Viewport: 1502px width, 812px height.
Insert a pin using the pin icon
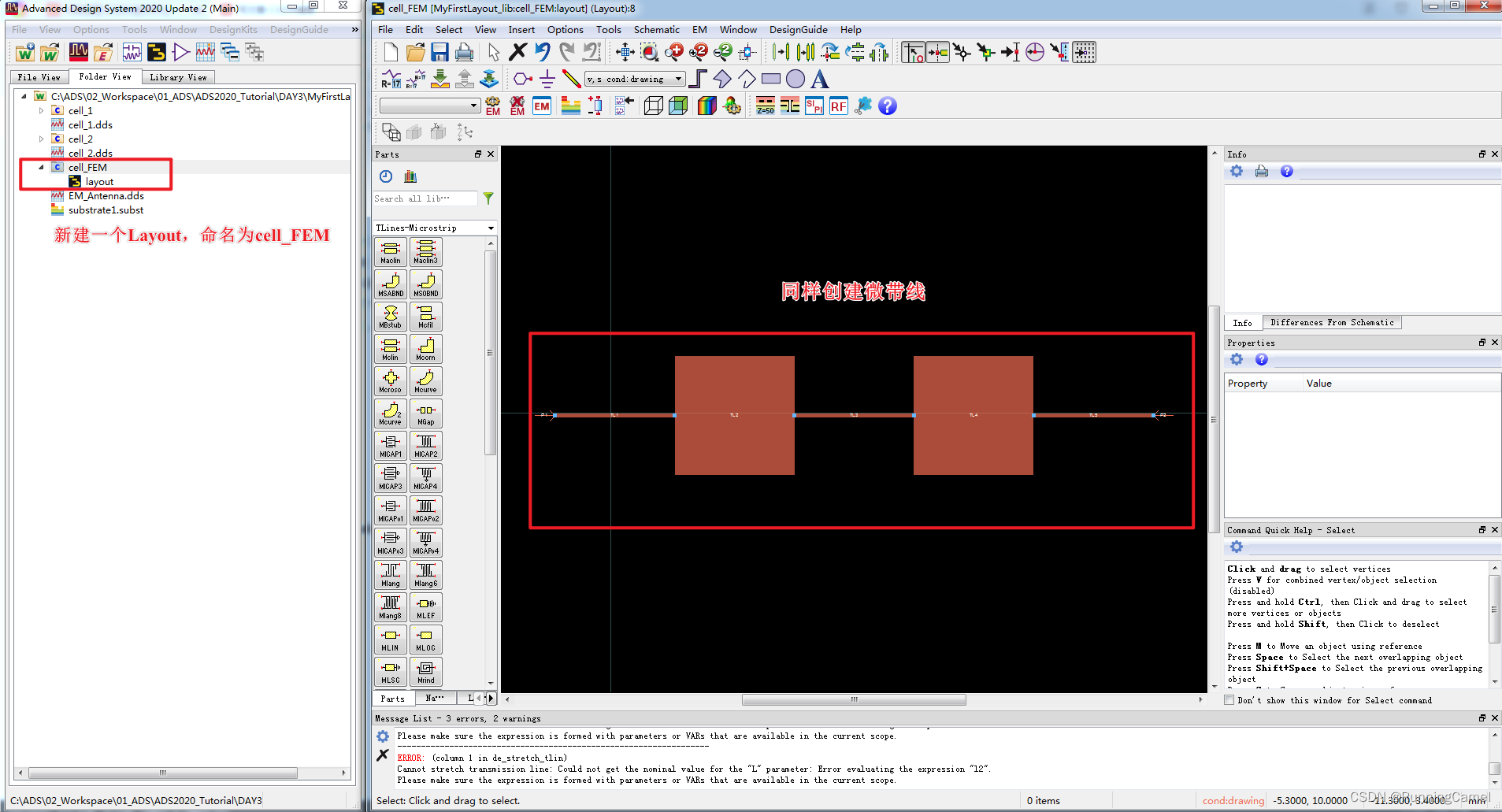coord(523,79)
